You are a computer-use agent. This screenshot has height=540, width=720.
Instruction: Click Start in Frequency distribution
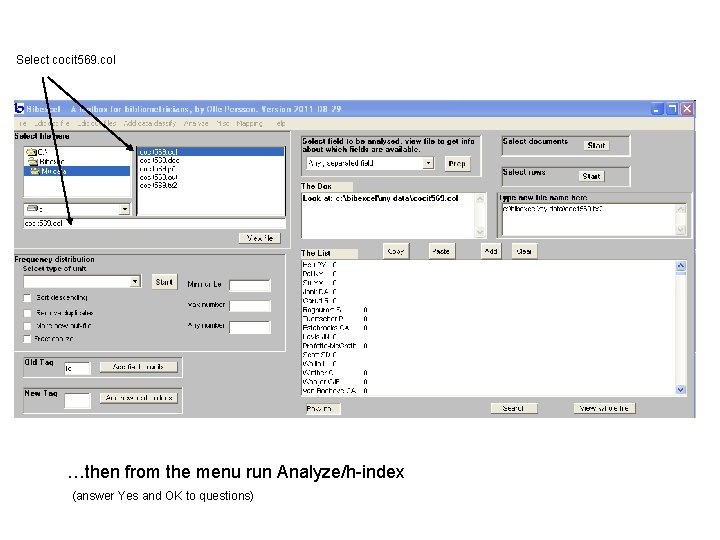pyautogui.click(x=164, y=281)
